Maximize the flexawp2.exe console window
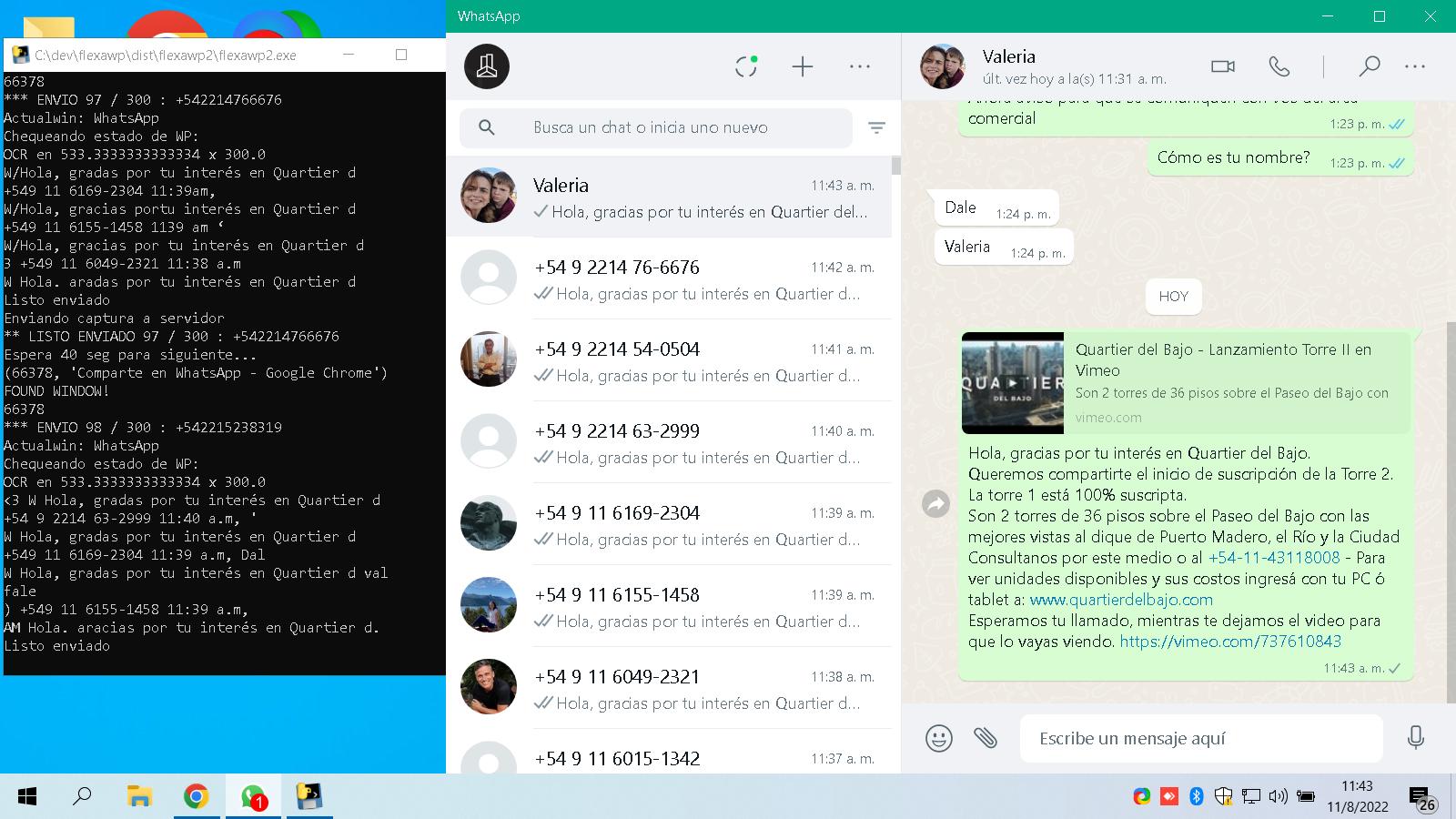 point(401,55)
